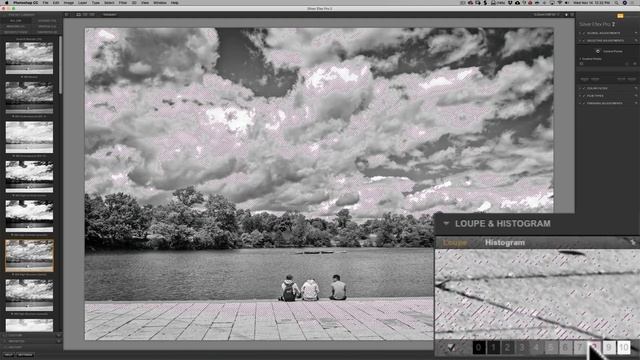640x360 pixels.
Task: Open the zoom level dropdown in top toolbar
Action: point(547,15)
